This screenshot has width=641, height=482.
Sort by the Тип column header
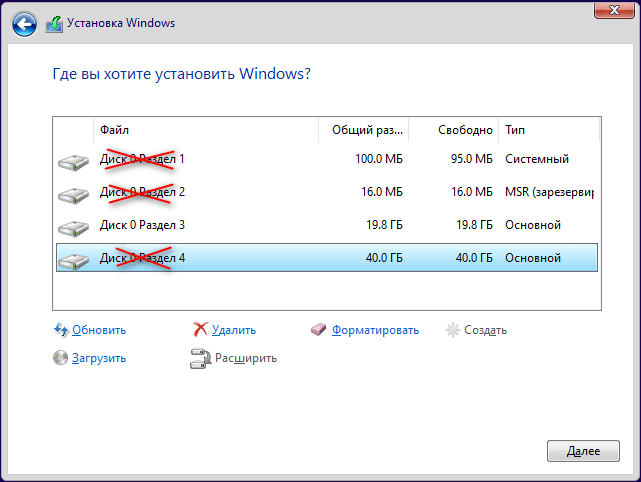548,130
